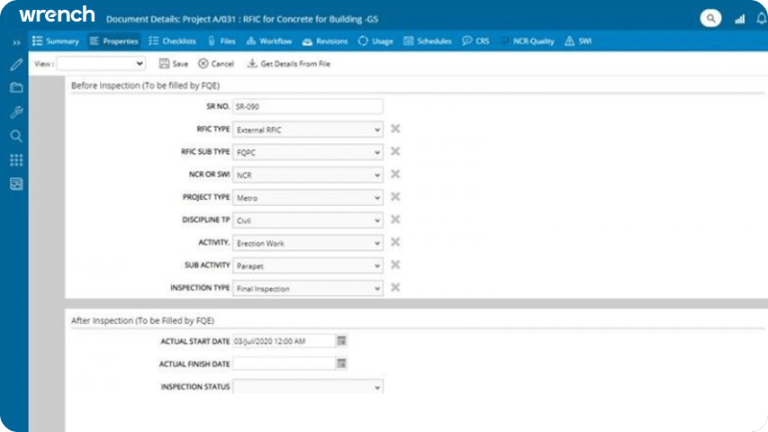Click the pencil edit icon in sidebar

pyautogui.click(x=17, y=64)
